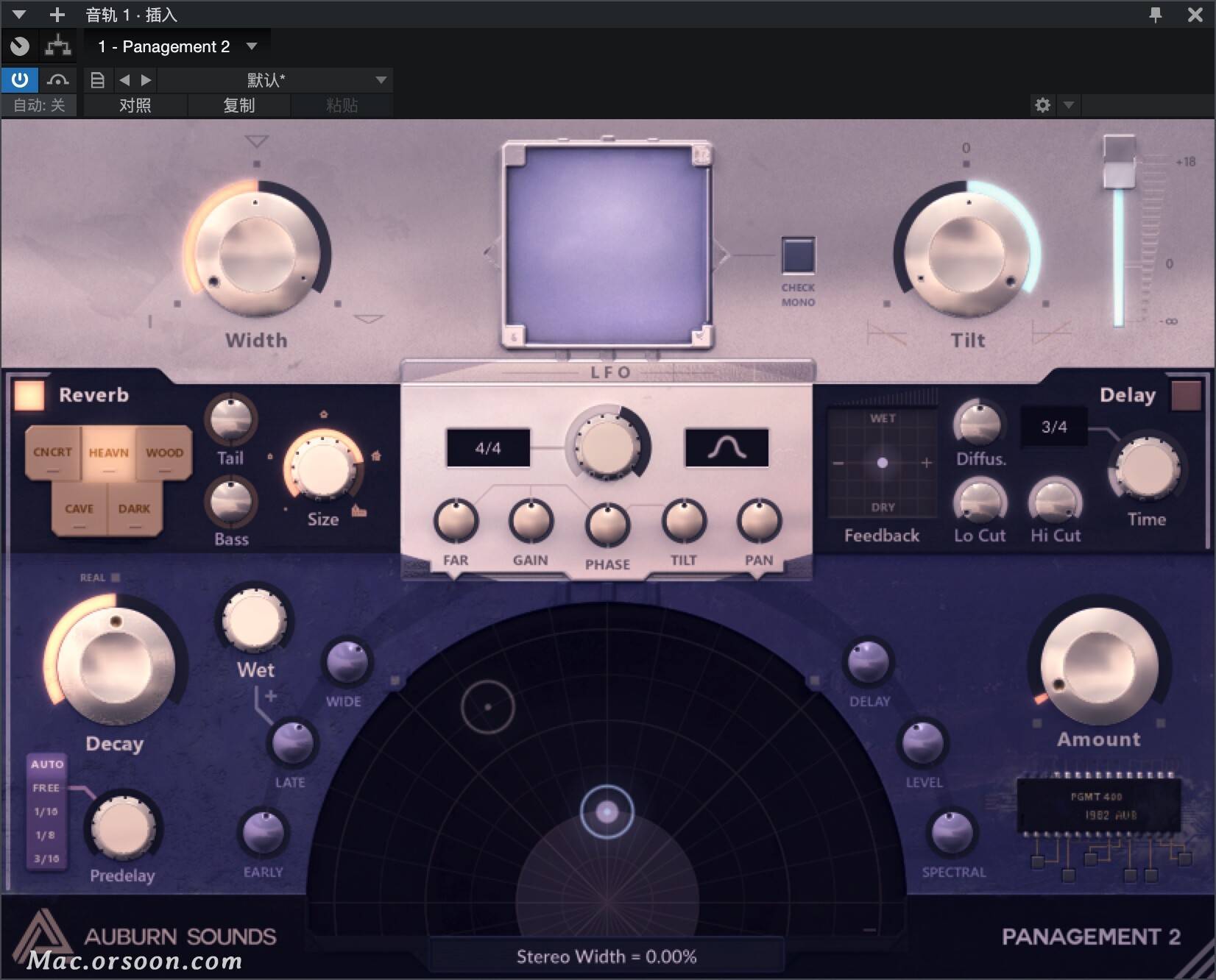Screen dimensions: 1216x980
Task: Open the LFO 4/4 rate selector
Action: pos(488,448)
